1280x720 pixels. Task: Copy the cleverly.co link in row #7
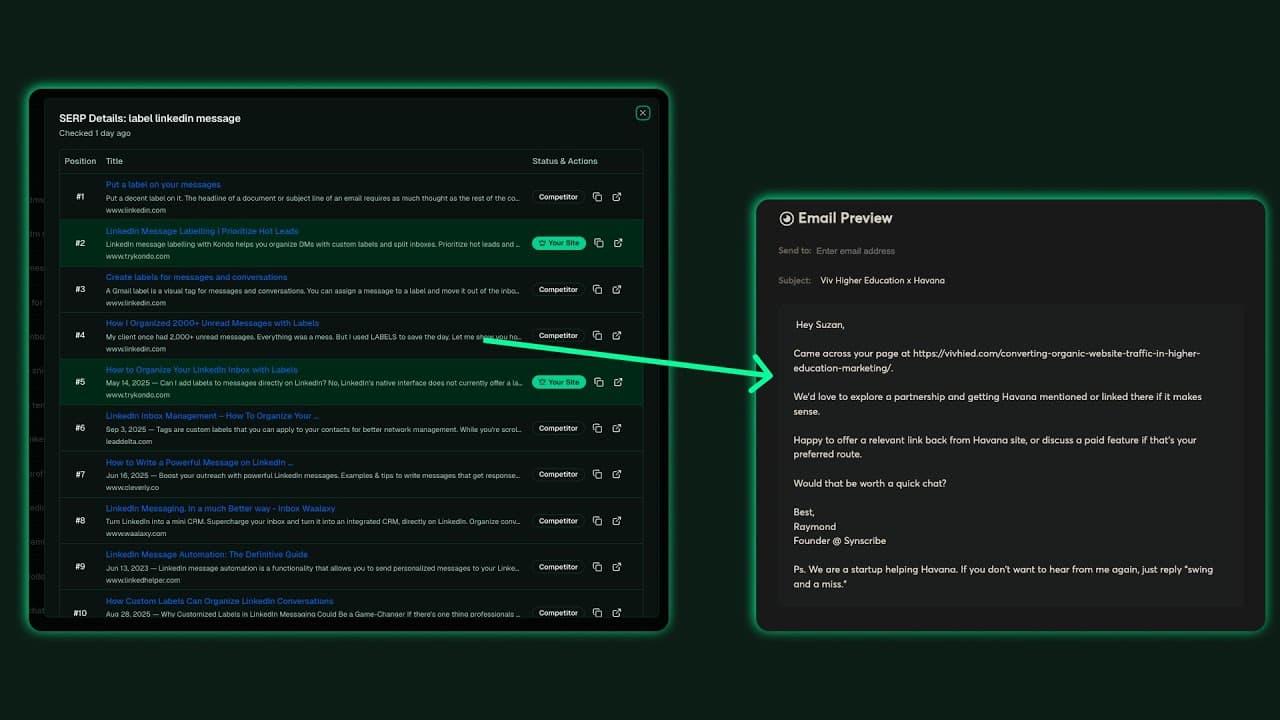597,474
